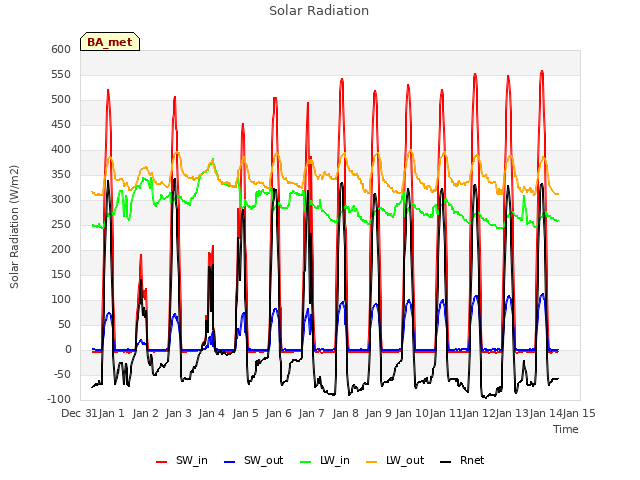Click the 550 y-axis tick label

(x=61, y=75)
